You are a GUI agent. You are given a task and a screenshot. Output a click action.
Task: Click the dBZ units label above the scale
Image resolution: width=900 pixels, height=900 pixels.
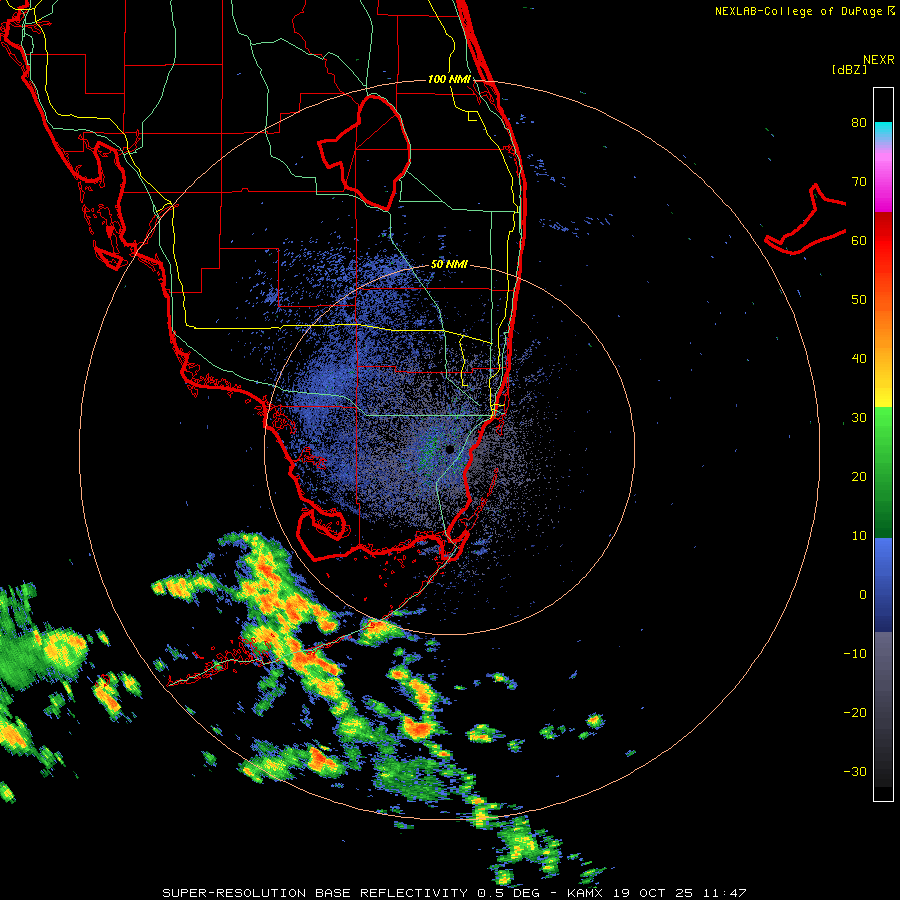849,69
